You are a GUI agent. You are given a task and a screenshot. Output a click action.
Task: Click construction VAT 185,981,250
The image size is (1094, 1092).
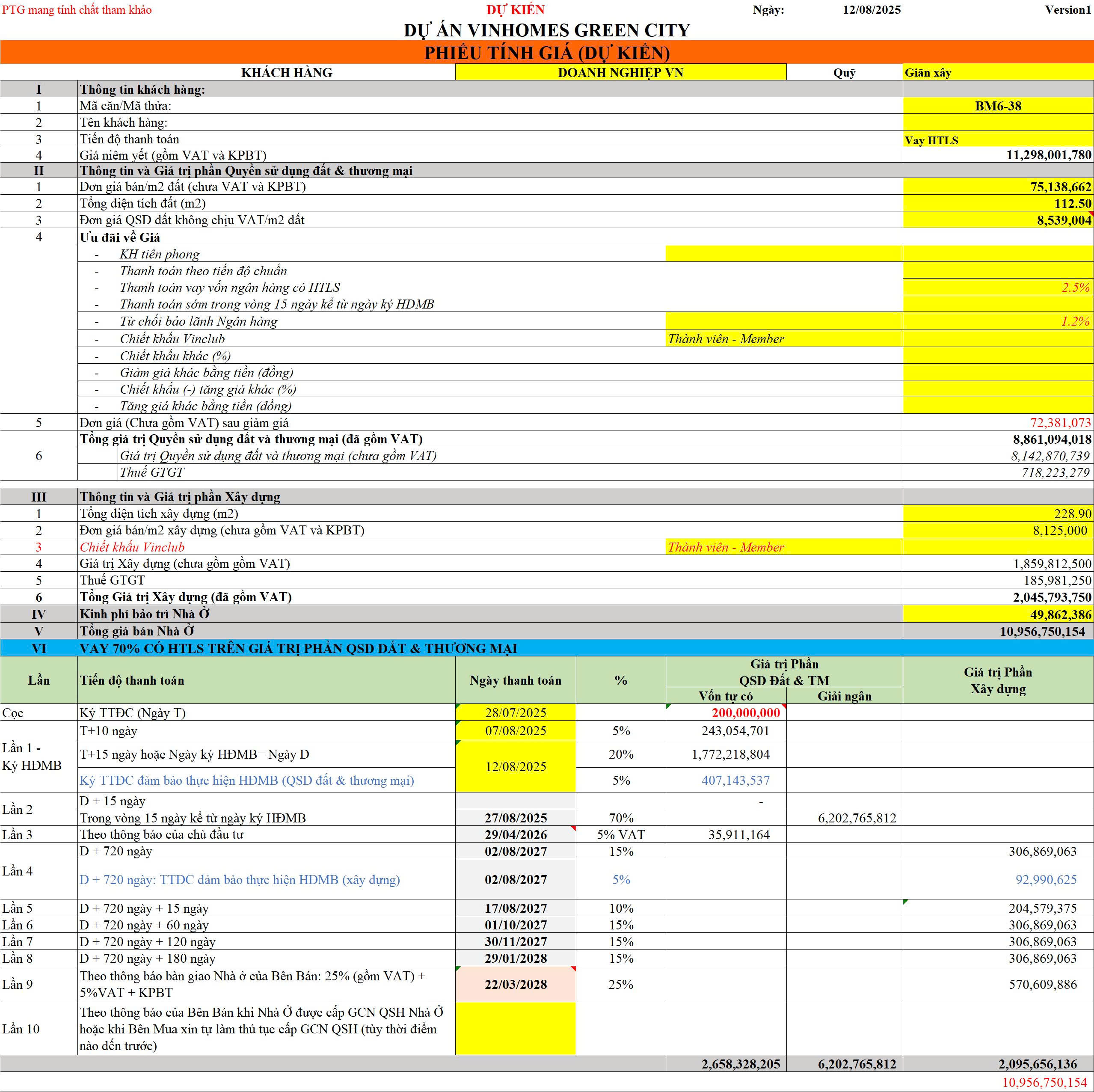[1057, 581]
